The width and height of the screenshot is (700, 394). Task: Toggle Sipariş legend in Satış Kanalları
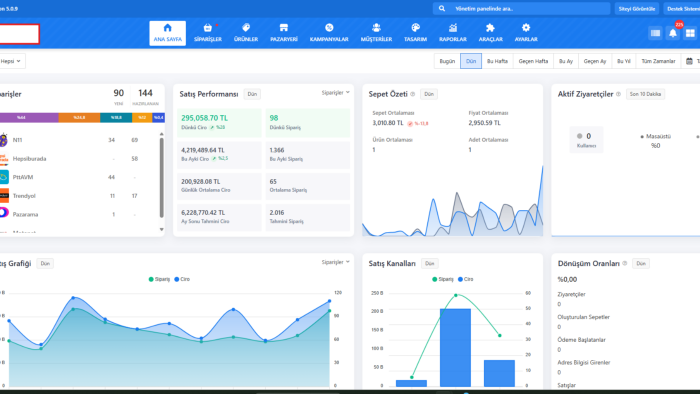click(x=443, y=279)
